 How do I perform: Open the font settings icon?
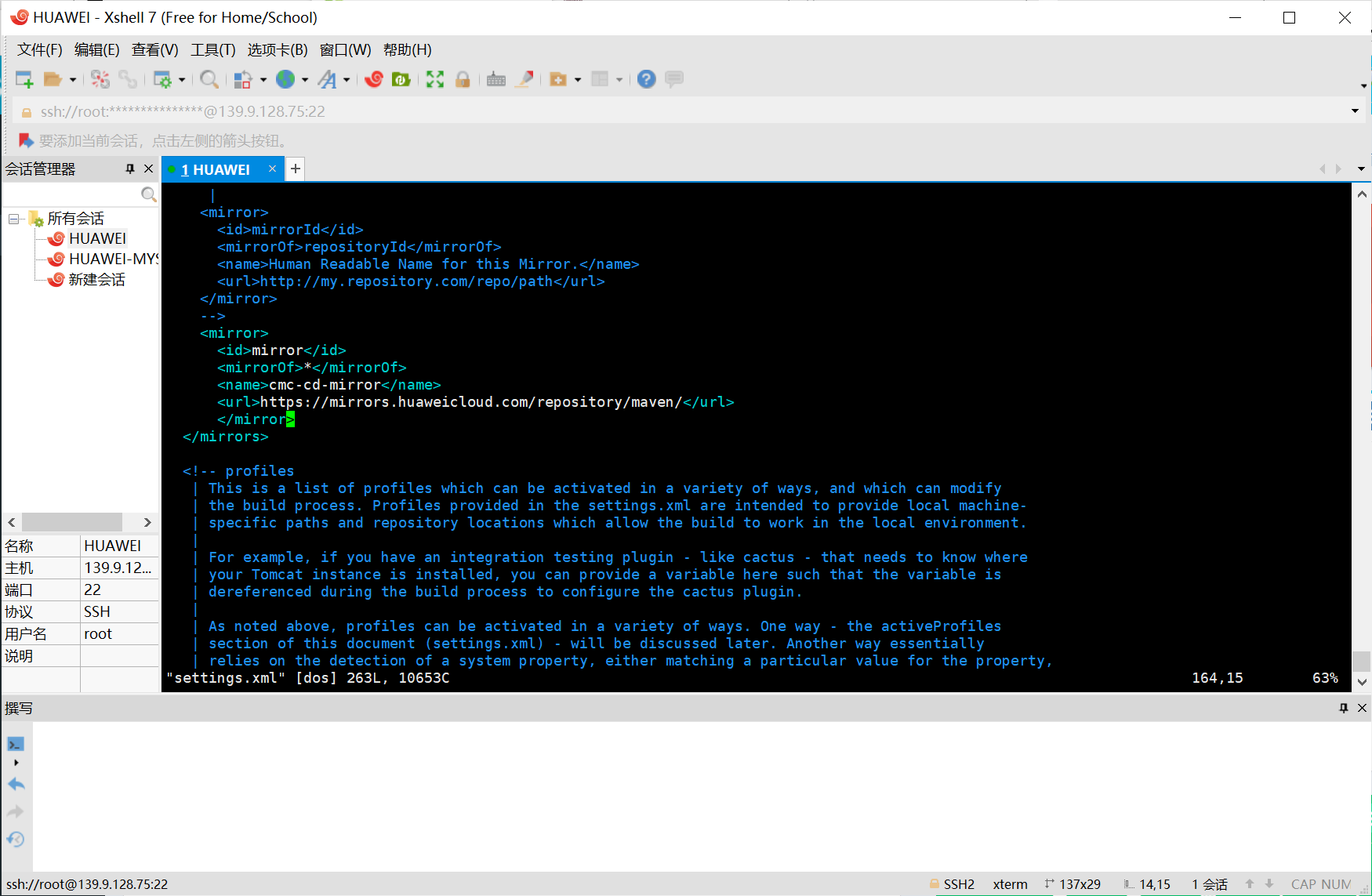(328, 79)
